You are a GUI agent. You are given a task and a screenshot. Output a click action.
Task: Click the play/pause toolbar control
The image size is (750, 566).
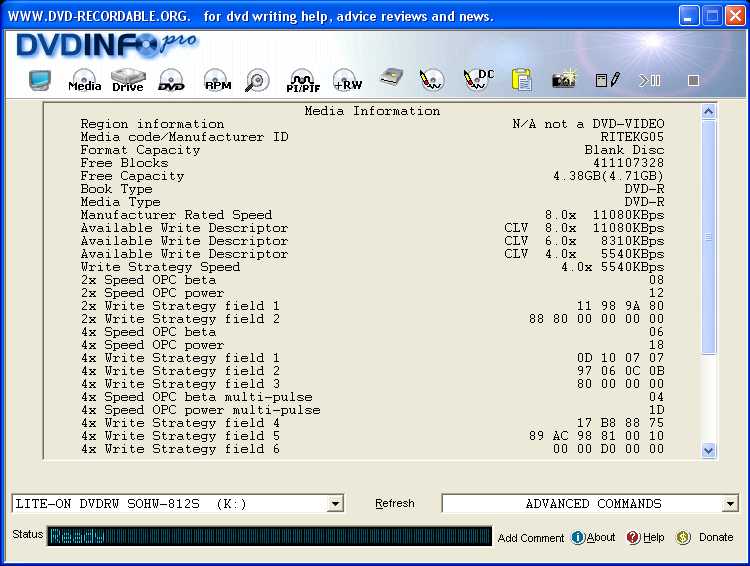pyautogui.click(x=650, y=80)
